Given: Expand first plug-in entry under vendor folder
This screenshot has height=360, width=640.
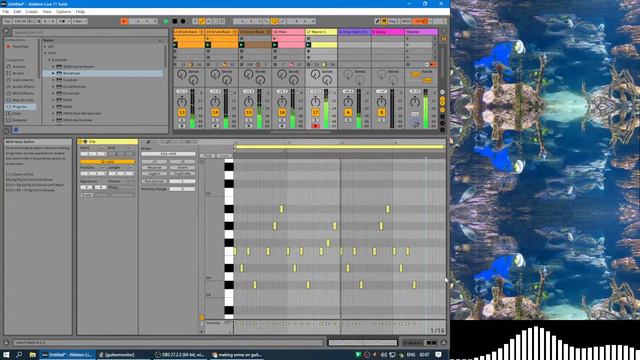Looking at the screenshot, I should click(53, 67).
